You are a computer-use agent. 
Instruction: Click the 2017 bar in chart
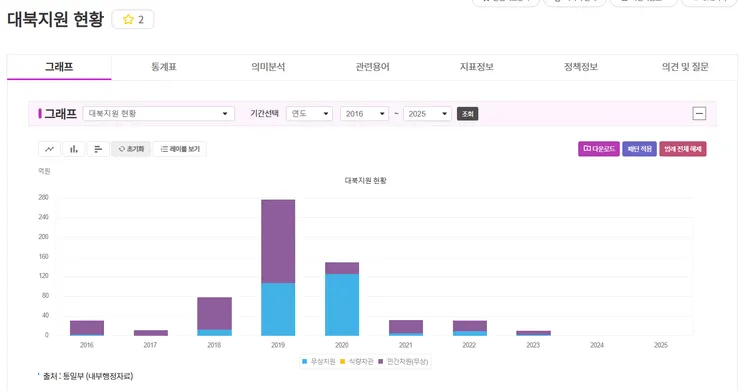point(151,333)
